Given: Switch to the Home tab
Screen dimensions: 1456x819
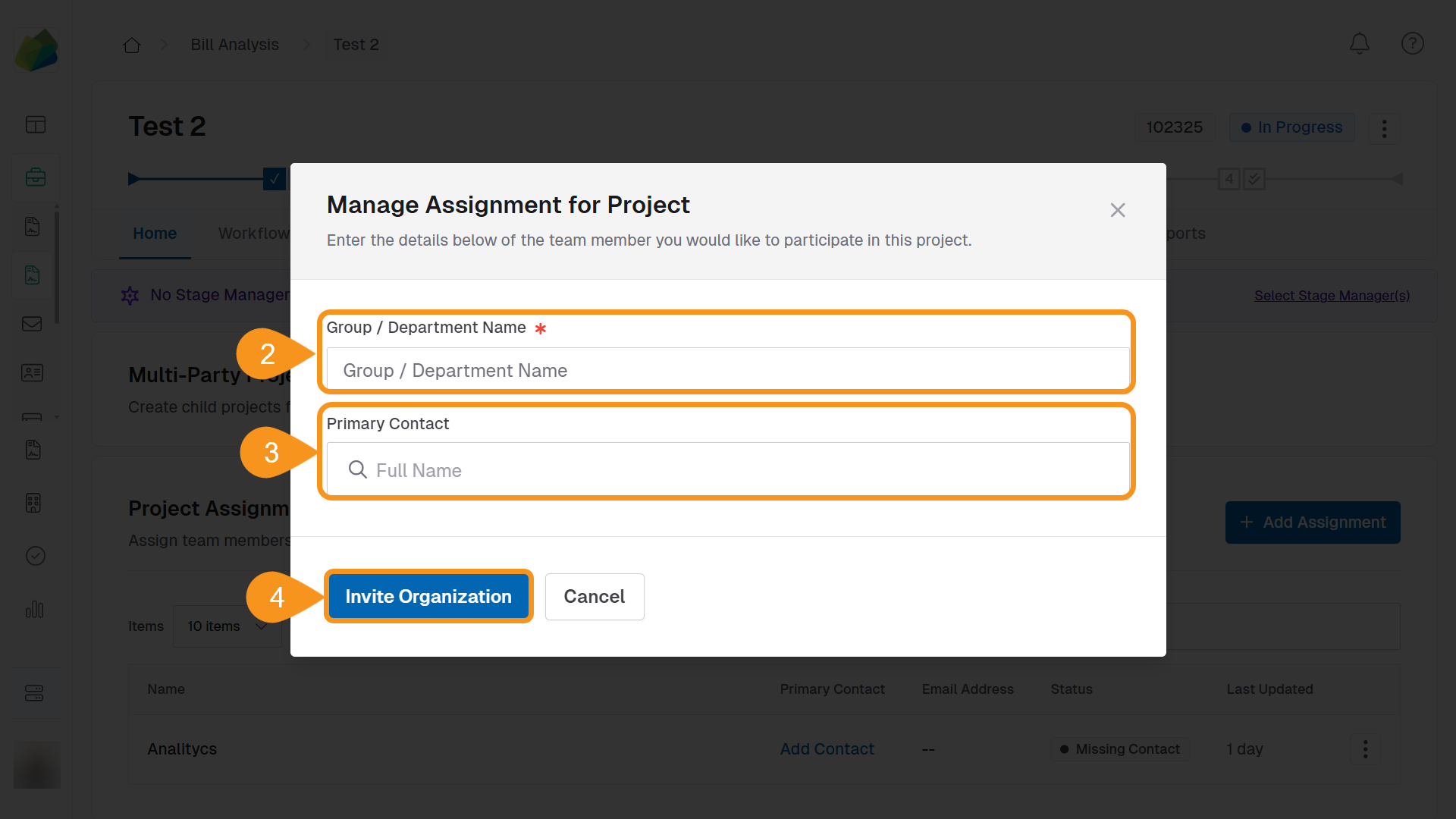Looking at the screenshot, I should (154, 233).
